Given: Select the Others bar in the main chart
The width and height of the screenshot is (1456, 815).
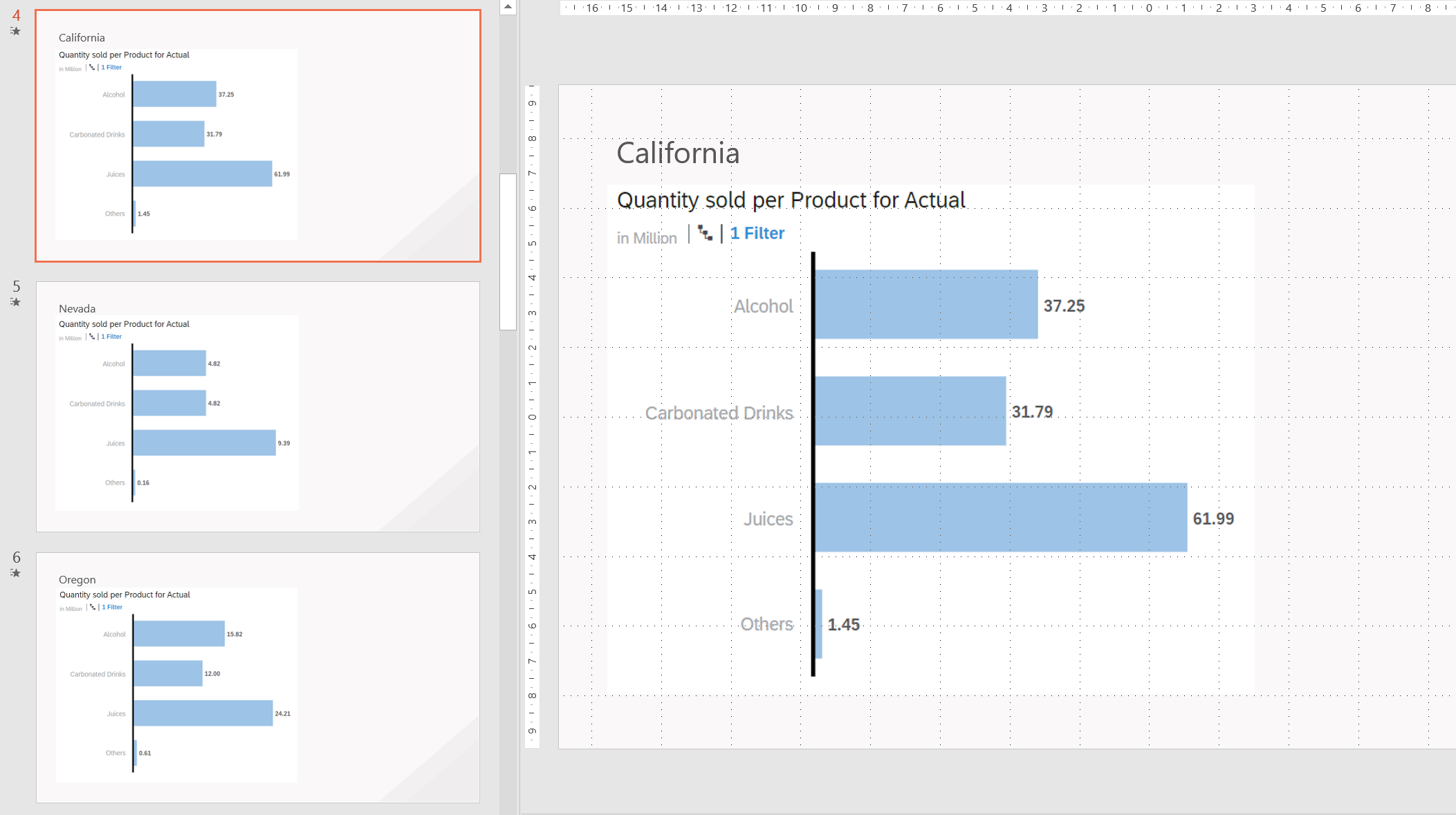Looking at the screenshot, I should pyautogui.click(x=819, y=624).
